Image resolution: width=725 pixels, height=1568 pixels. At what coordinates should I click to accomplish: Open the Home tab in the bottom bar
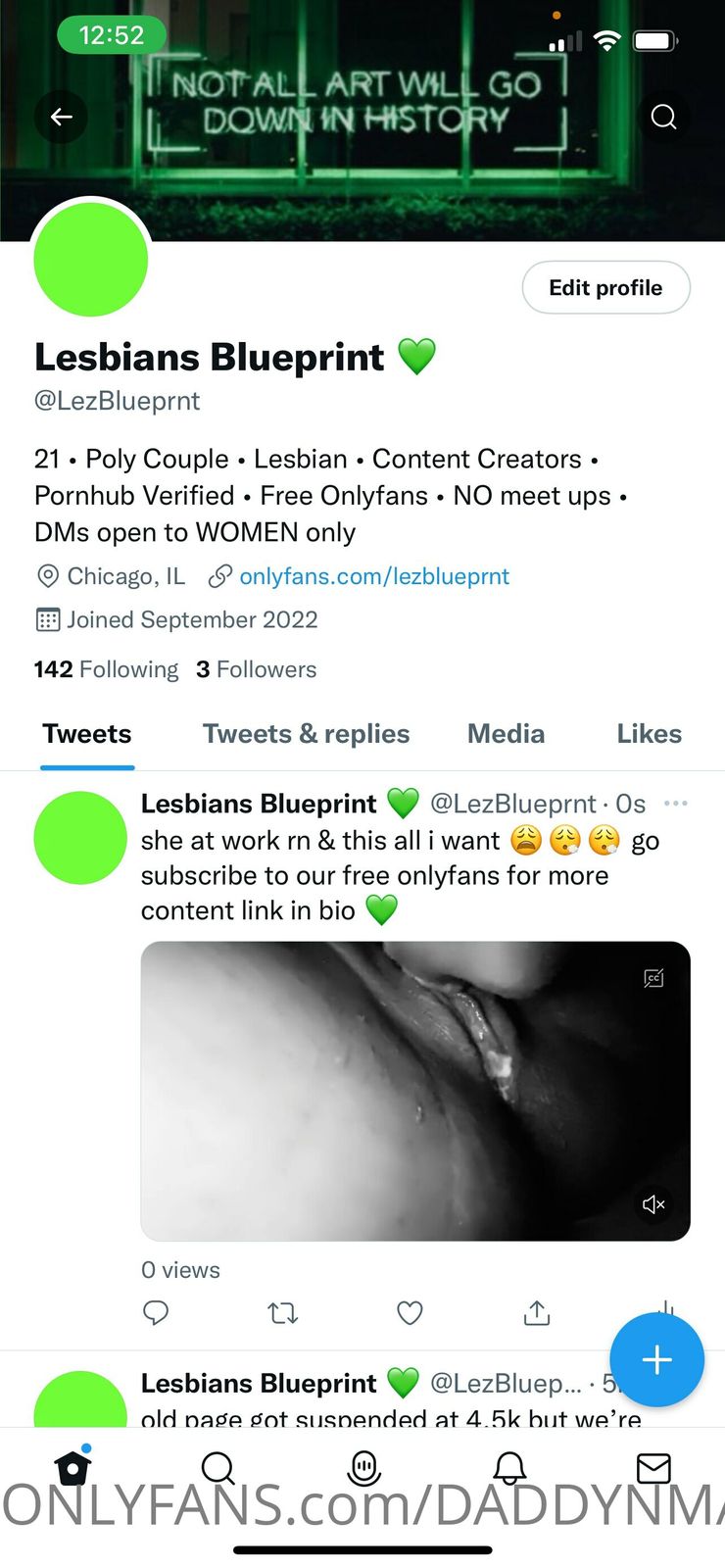click(x=72, y=1466)
